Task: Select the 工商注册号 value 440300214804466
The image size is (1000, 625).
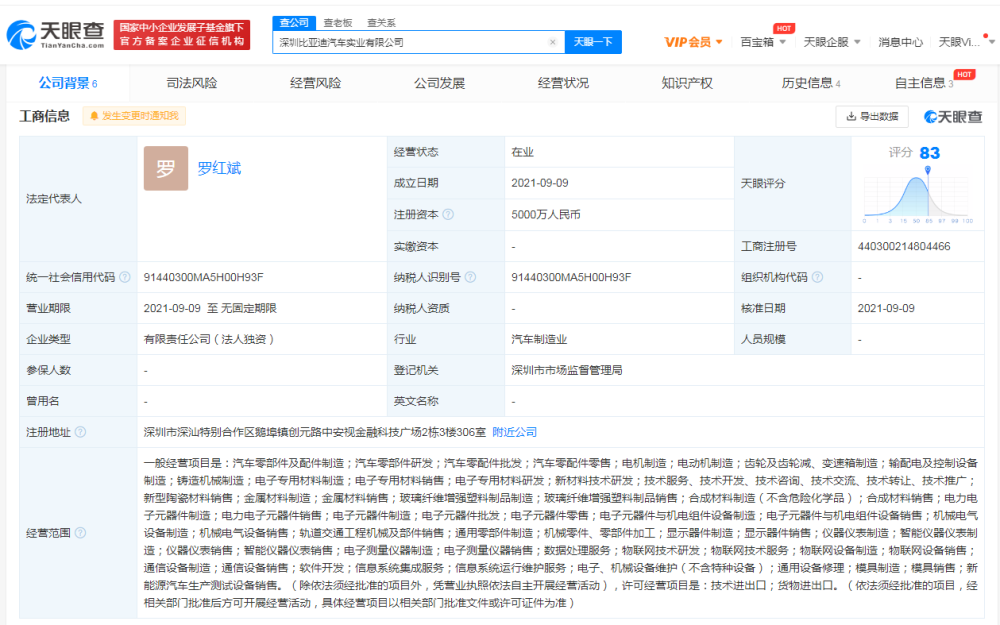Action: click(x=904, y=246)
